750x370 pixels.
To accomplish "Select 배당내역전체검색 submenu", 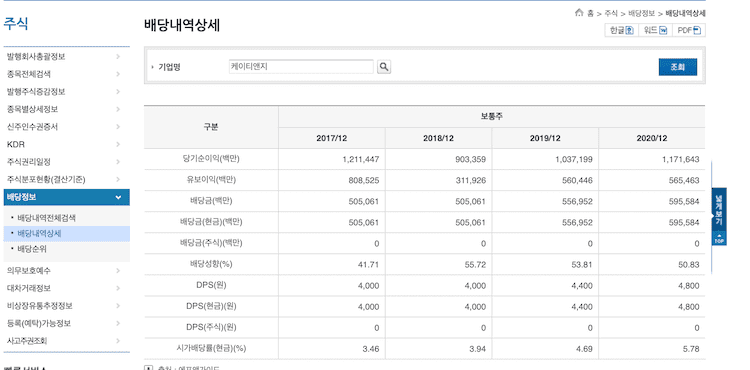I will coord(46,218).
